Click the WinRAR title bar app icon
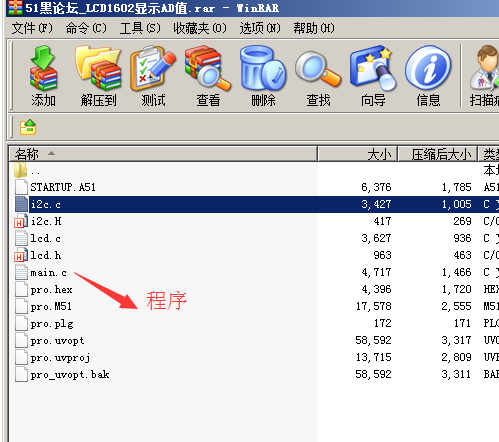 15,8
